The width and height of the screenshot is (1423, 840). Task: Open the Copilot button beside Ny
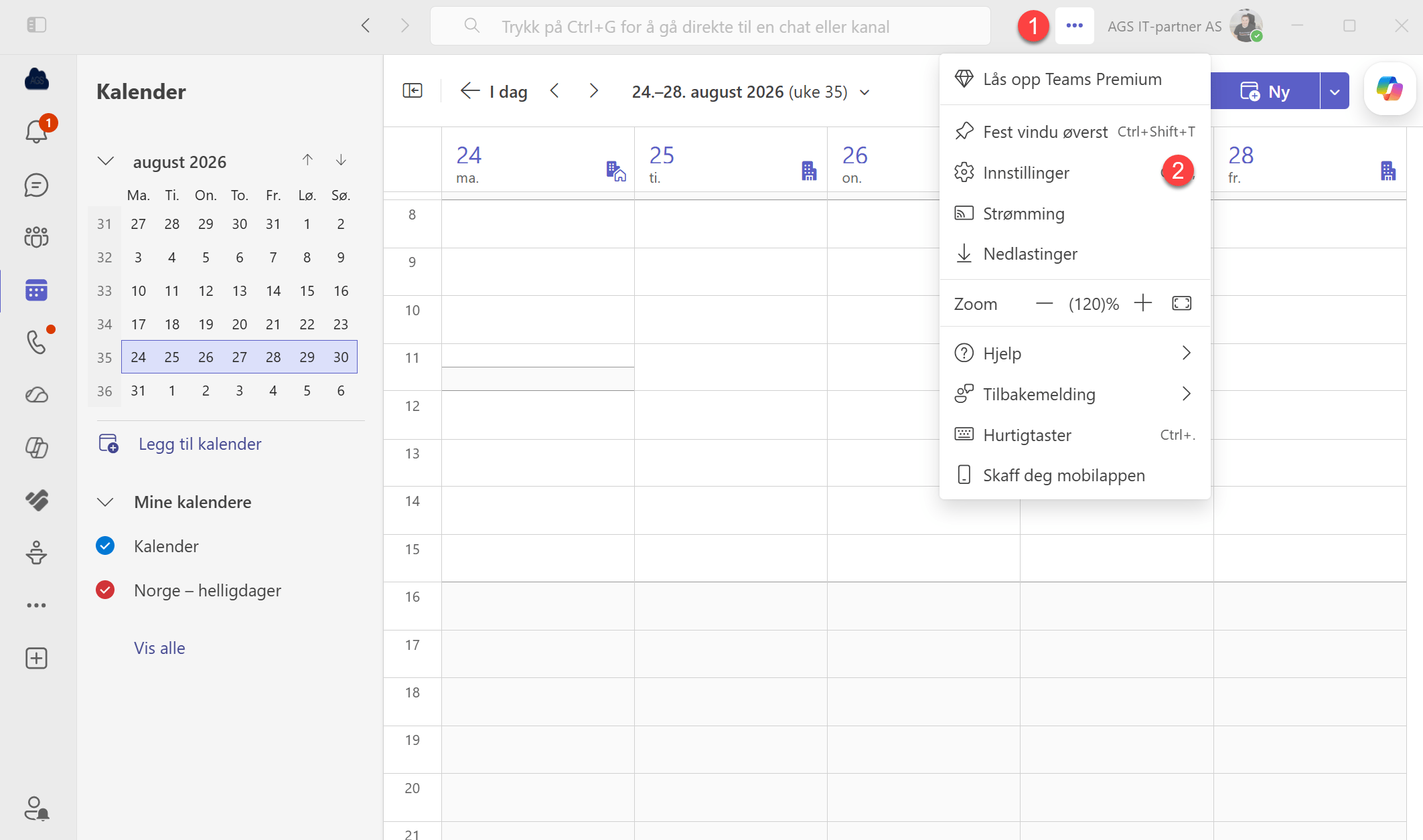[x=1390, y=90]
